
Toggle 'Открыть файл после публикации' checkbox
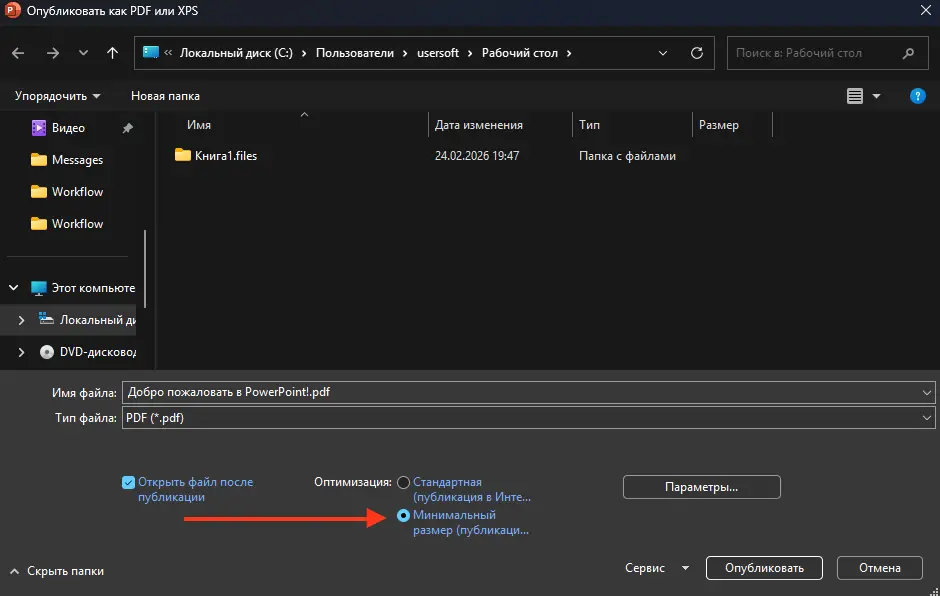tap(128, 482)
